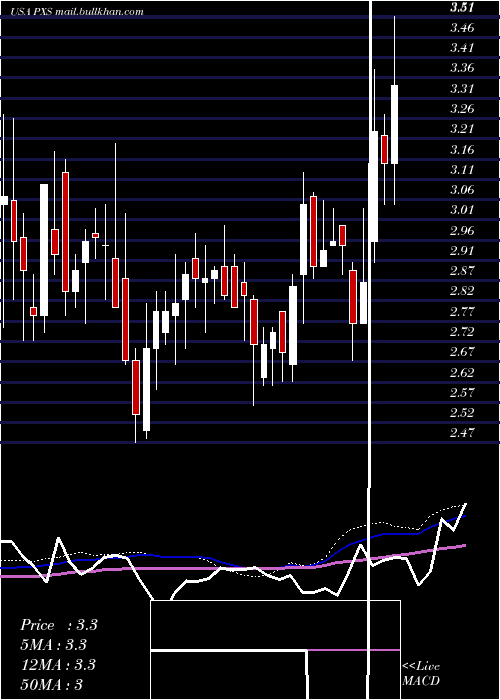Click the 2.87 price axis label
The image size is (500, 700).
[462, 271]
